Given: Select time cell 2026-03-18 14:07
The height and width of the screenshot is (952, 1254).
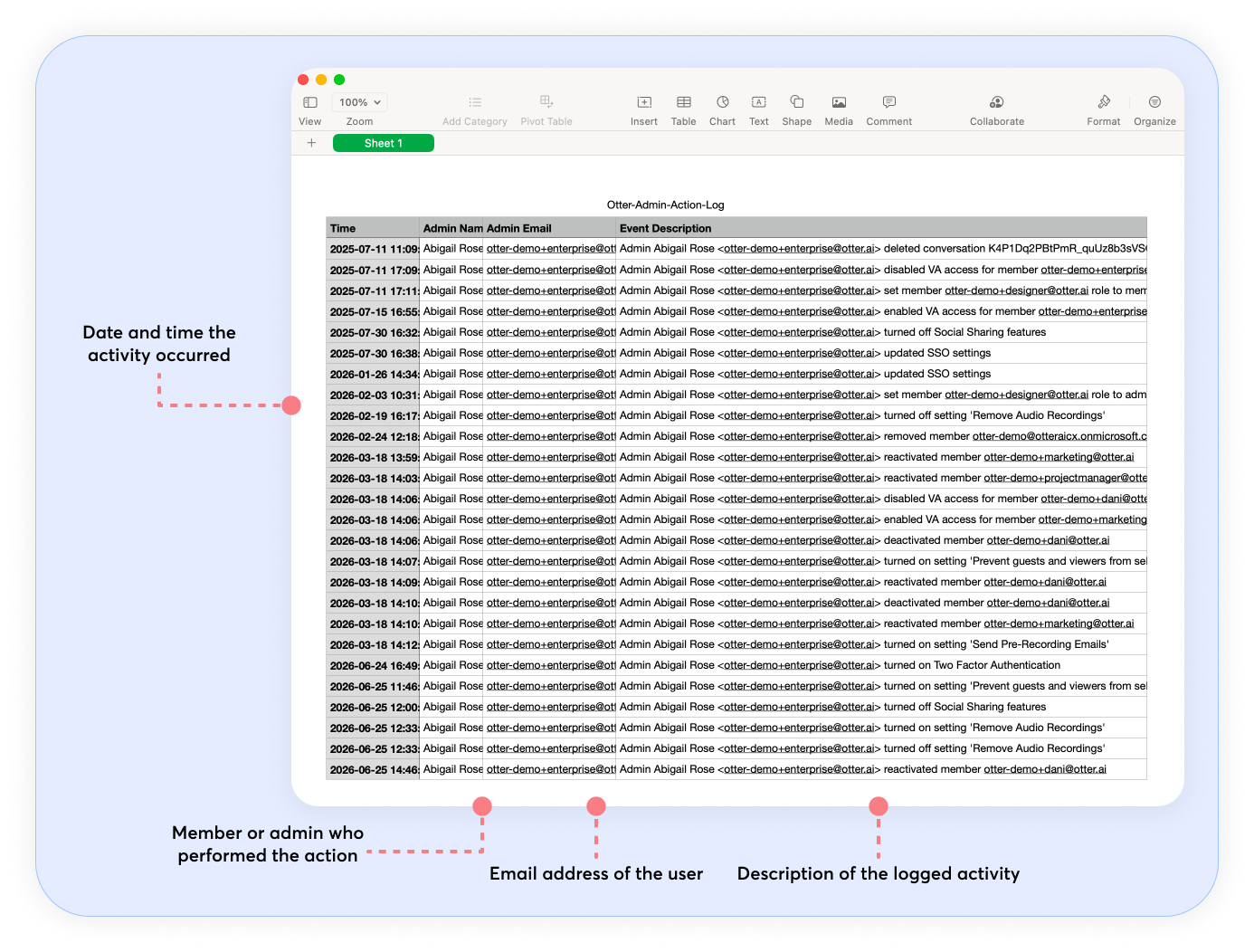Looking at the screenshot, I should click(373, 561).
